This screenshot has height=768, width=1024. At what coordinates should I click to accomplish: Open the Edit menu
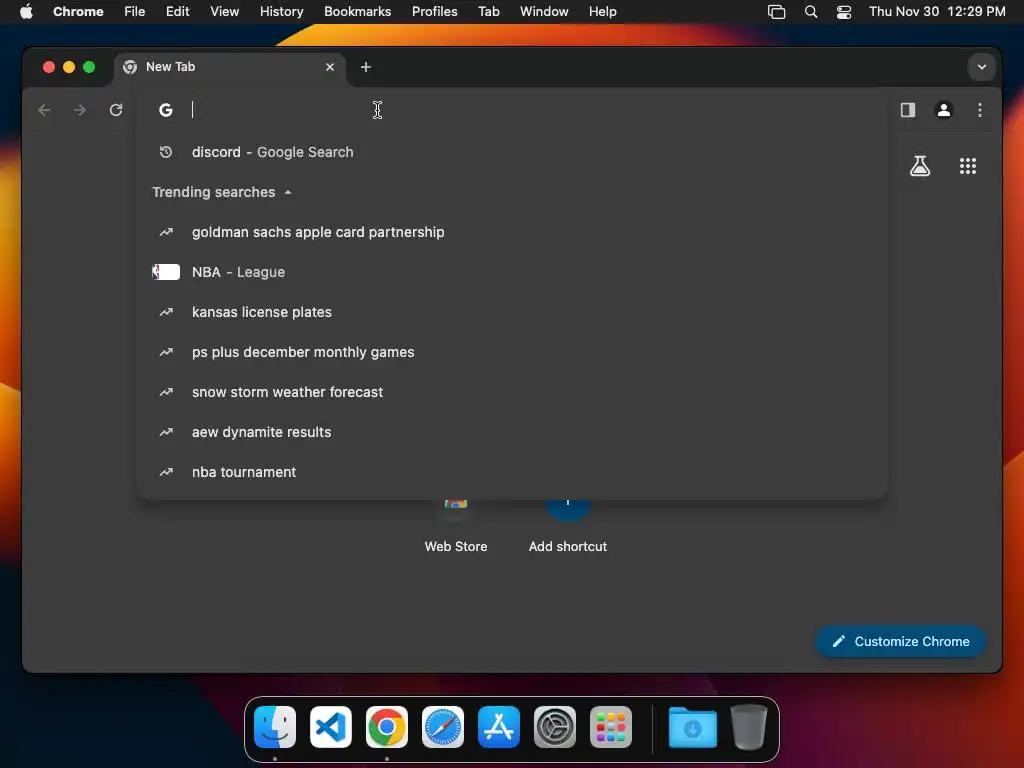pyautogui.click(x=178, y=11)
